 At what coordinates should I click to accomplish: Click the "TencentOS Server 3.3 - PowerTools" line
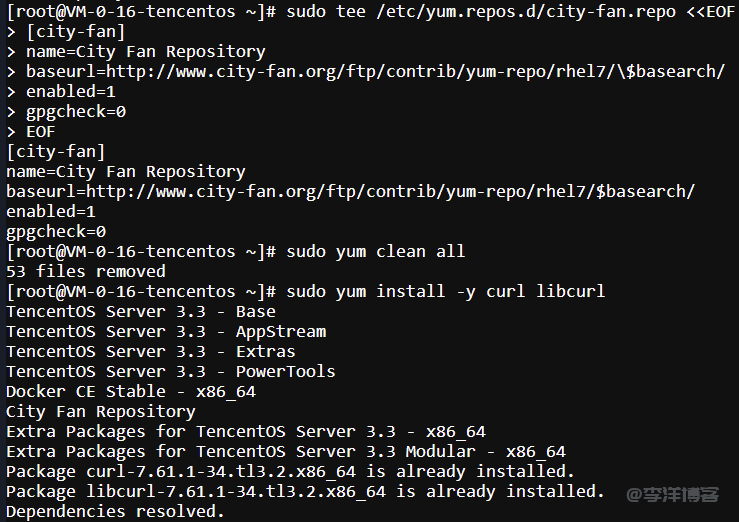[171, 371]
